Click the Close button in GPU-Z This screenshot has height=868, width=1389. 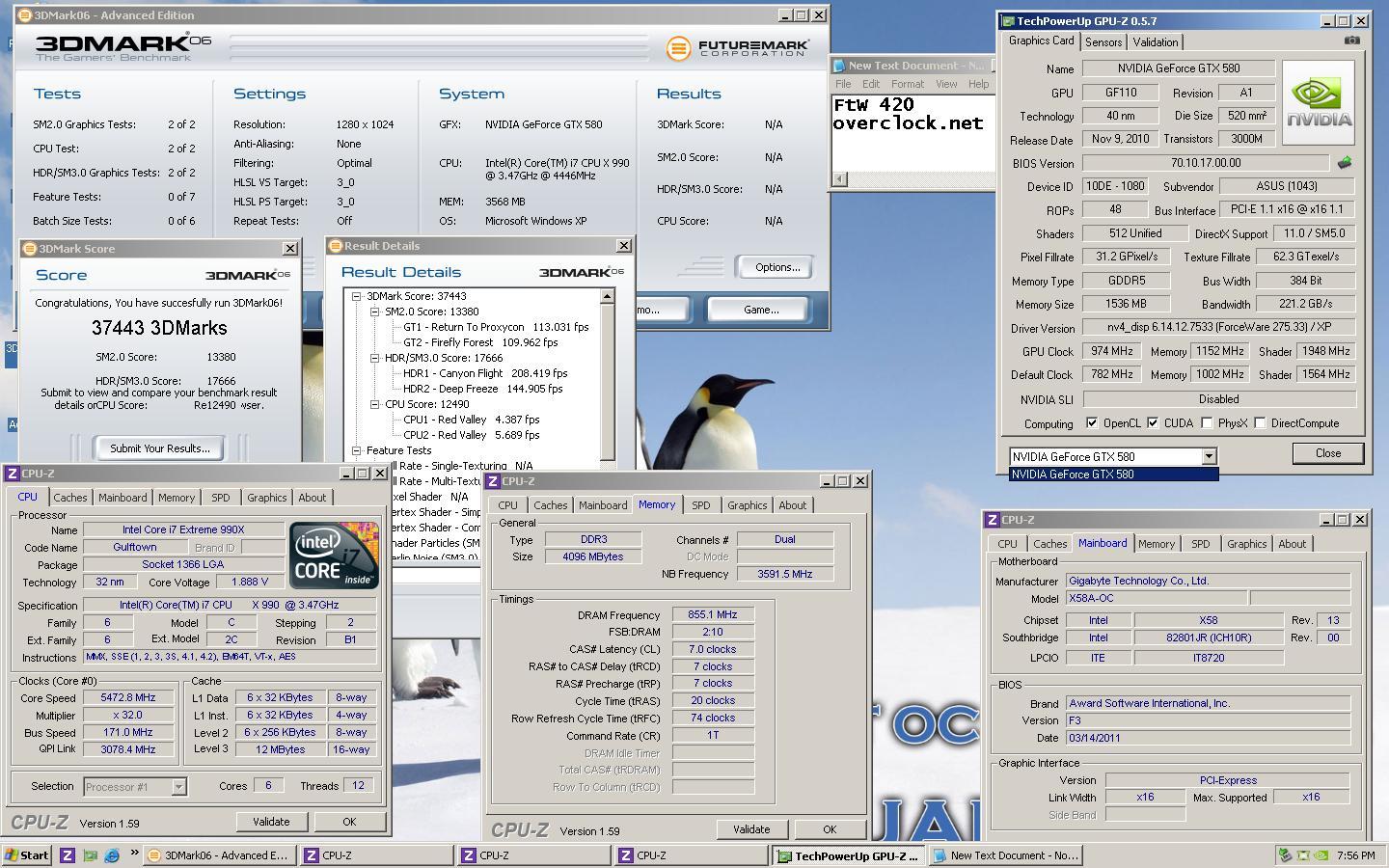point(1328,453)
